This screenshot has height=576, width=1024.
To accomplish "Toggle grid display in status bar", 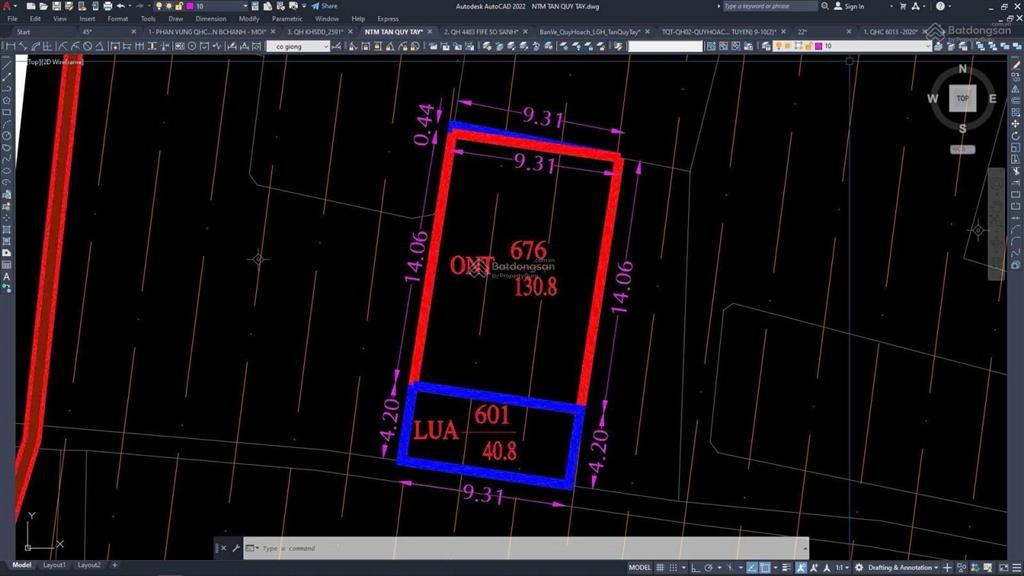I will pyautogui.click(x=660, y=568).
